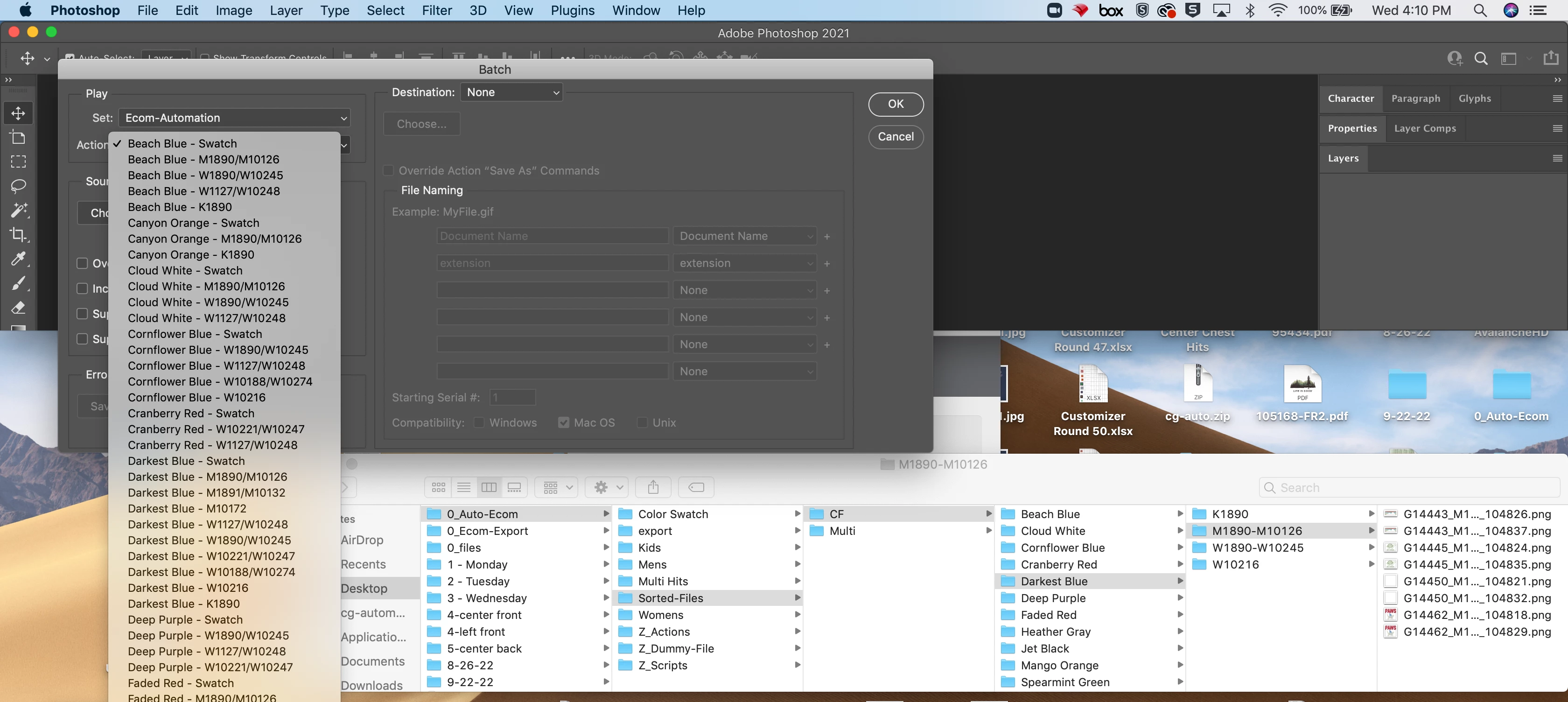The width and height of the screenshot is (1568, 702).
Task: Select the Eyedropper tool
Action: tap(18, 259)
